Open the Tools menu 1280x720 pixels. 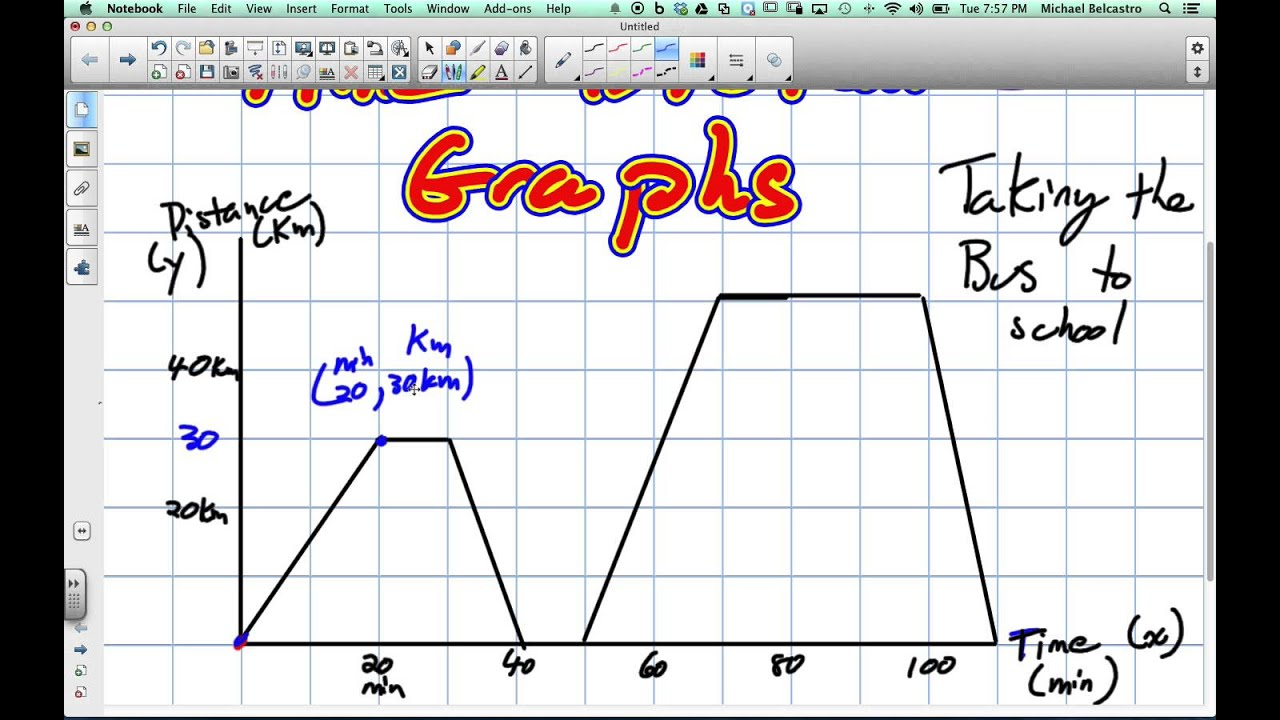pos(398,9)
